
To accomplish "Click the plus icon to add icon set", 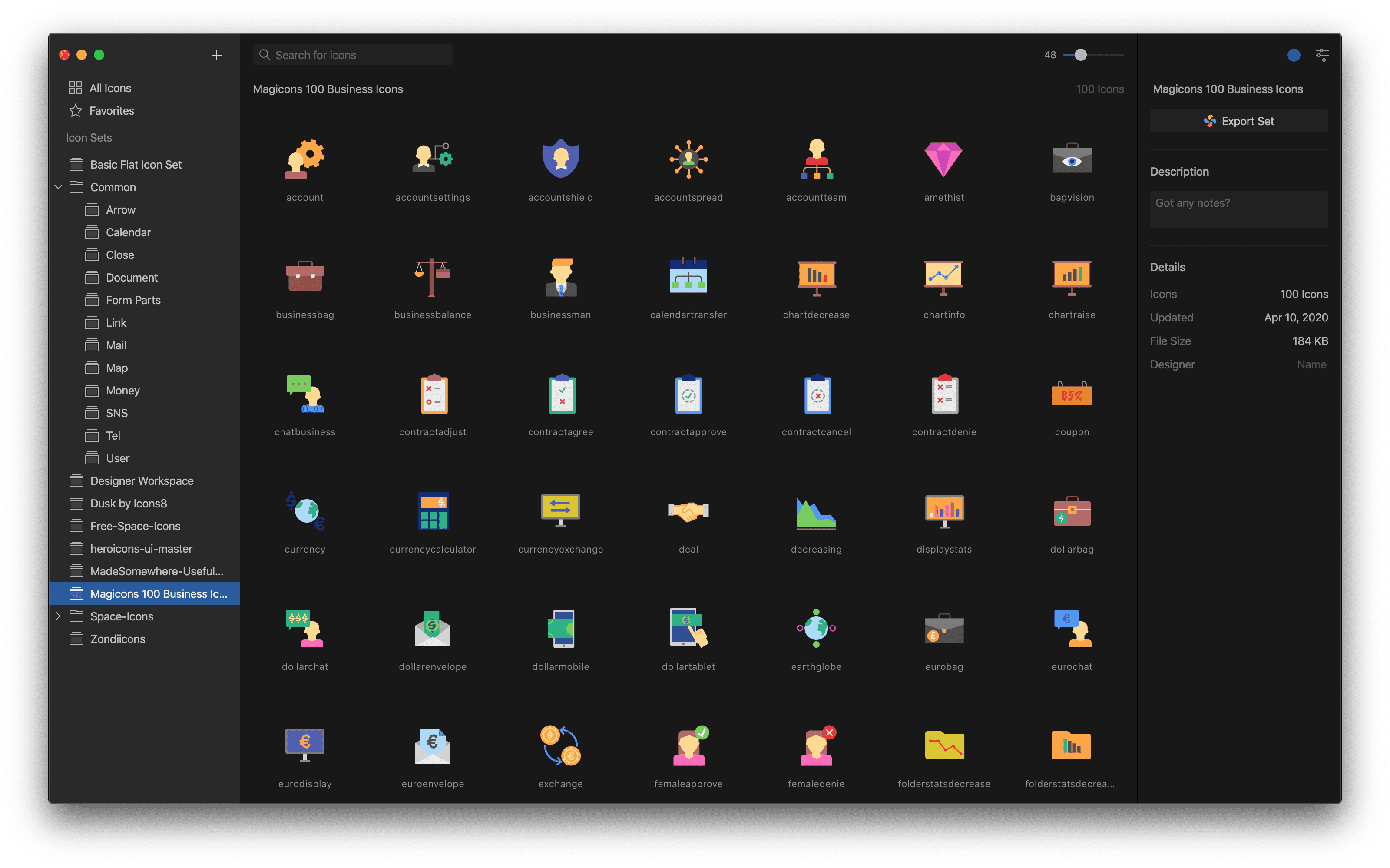I will point(216,55).
